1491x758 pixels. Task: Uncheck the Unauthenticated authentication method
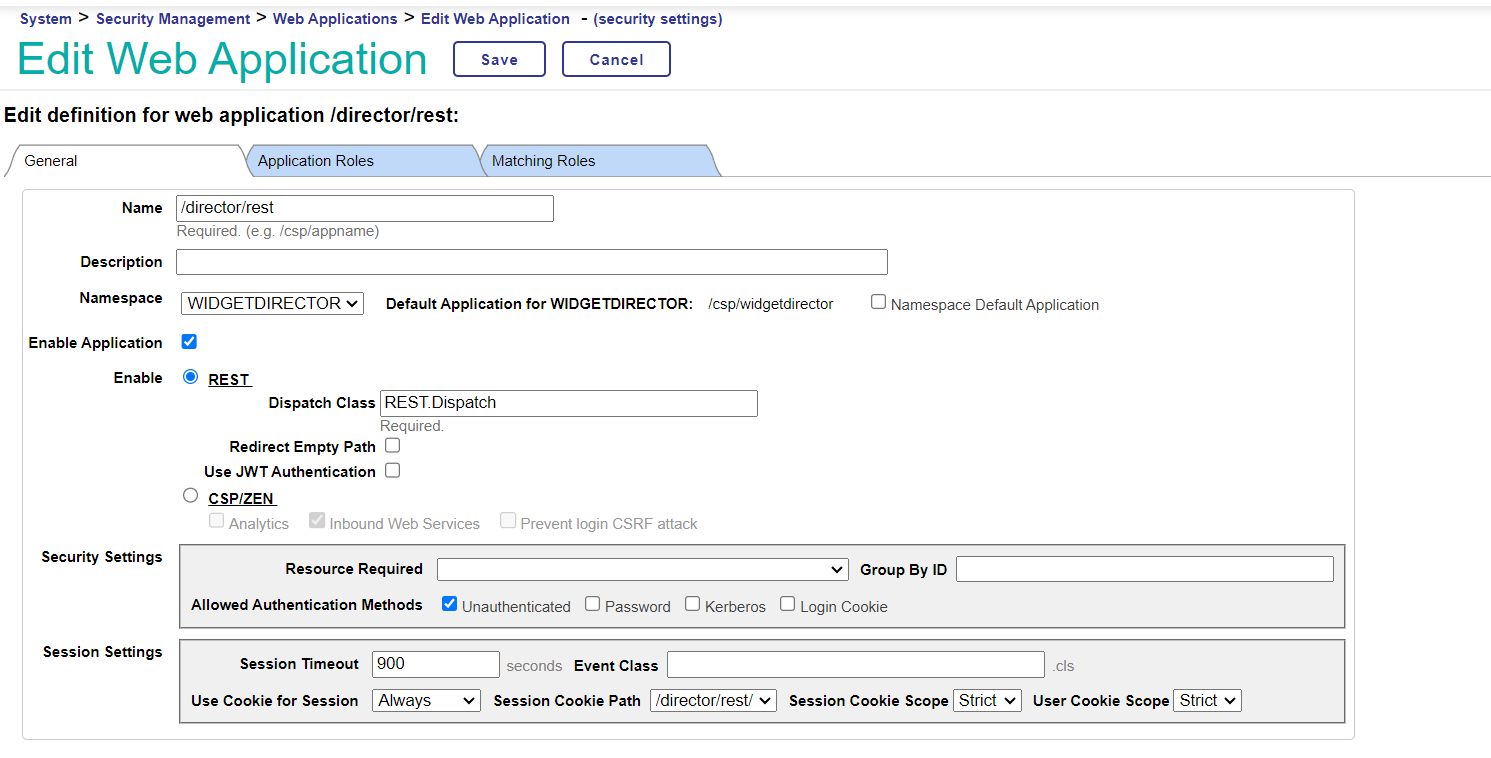450,604
